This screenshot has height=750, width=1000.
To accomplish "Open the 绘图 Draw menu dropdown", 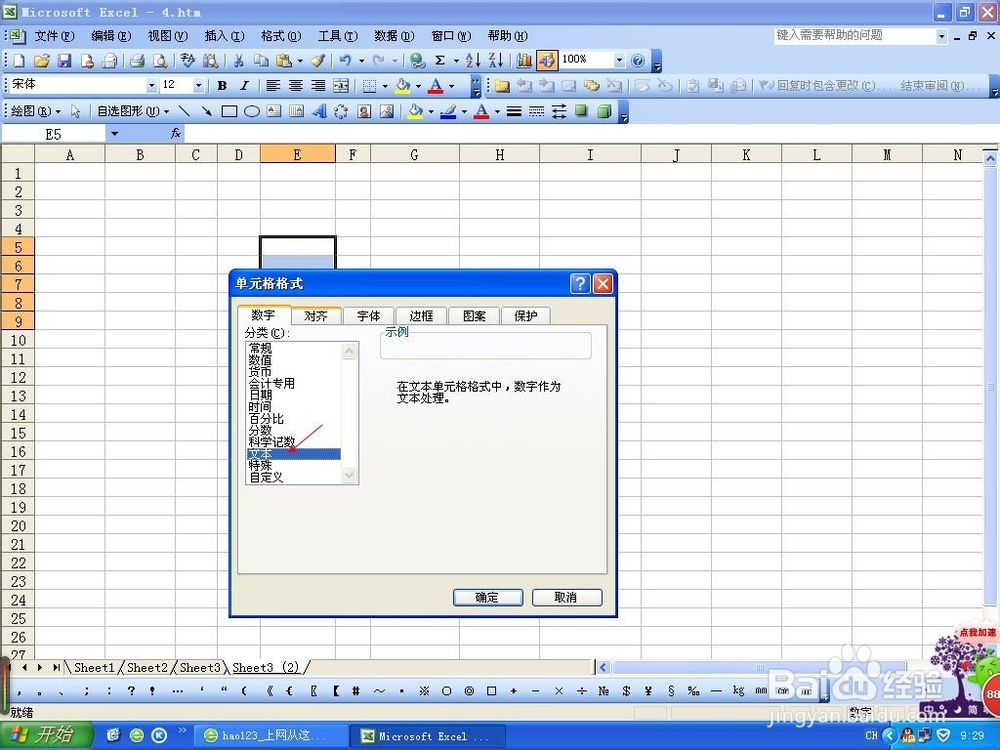I will tap(36, 112).
